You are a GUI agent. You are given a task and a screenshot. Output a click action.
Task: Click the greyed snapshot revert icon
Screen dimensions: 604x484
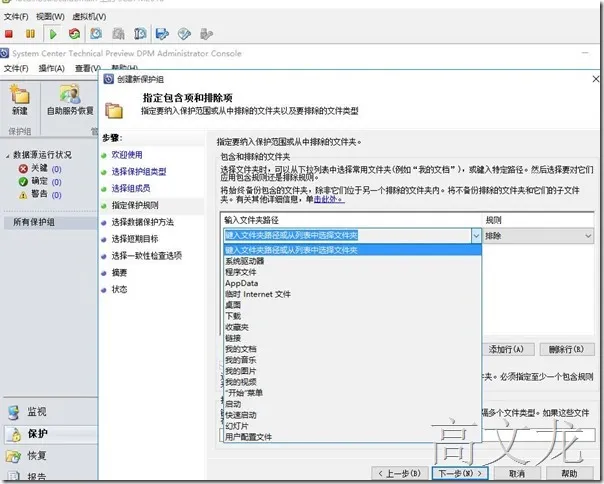[118, 34]
